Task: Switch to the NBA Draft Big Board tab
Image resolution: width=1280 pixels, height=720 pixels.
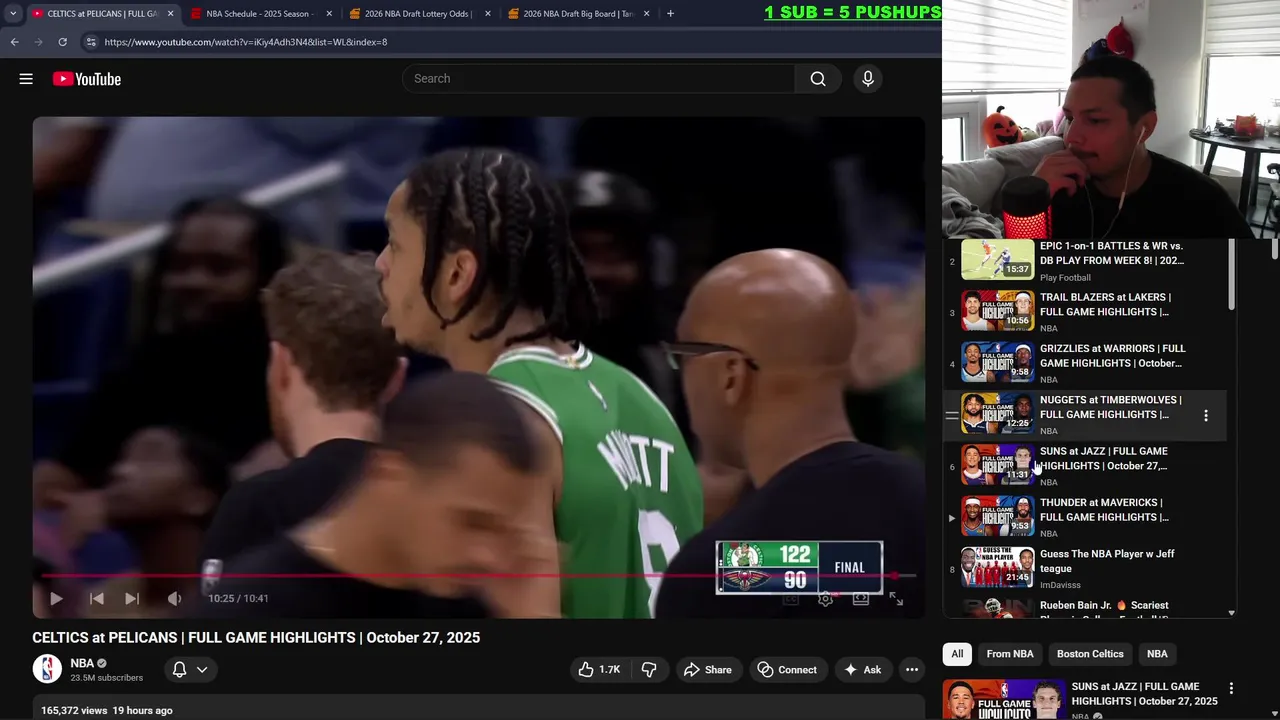Action: pos(577,14)
